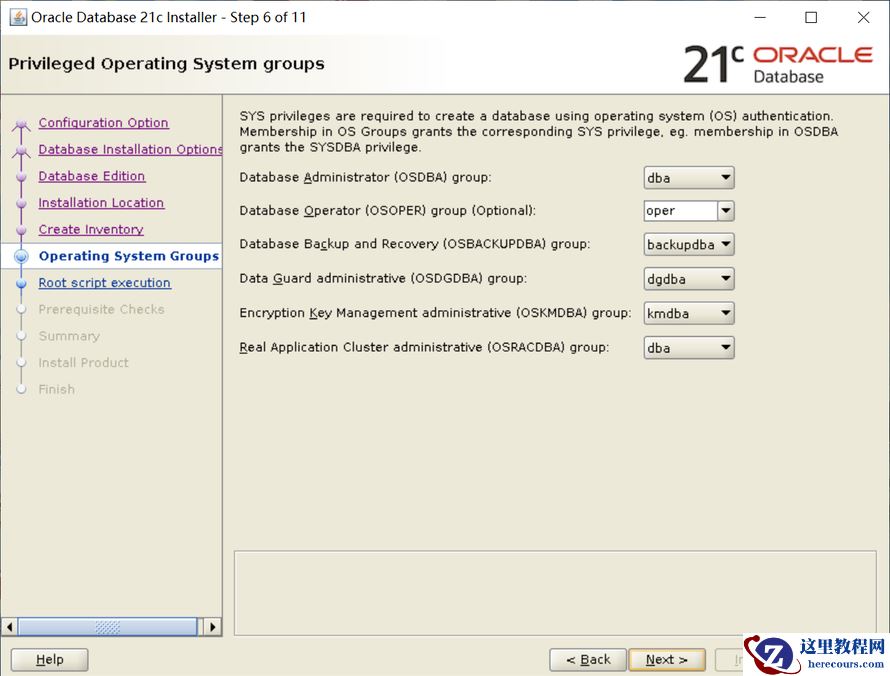Go to the Installation Location step
Image resolution: width=890 pixels, height=676 pixels.
pyautogui.click(x=101, y=203)
